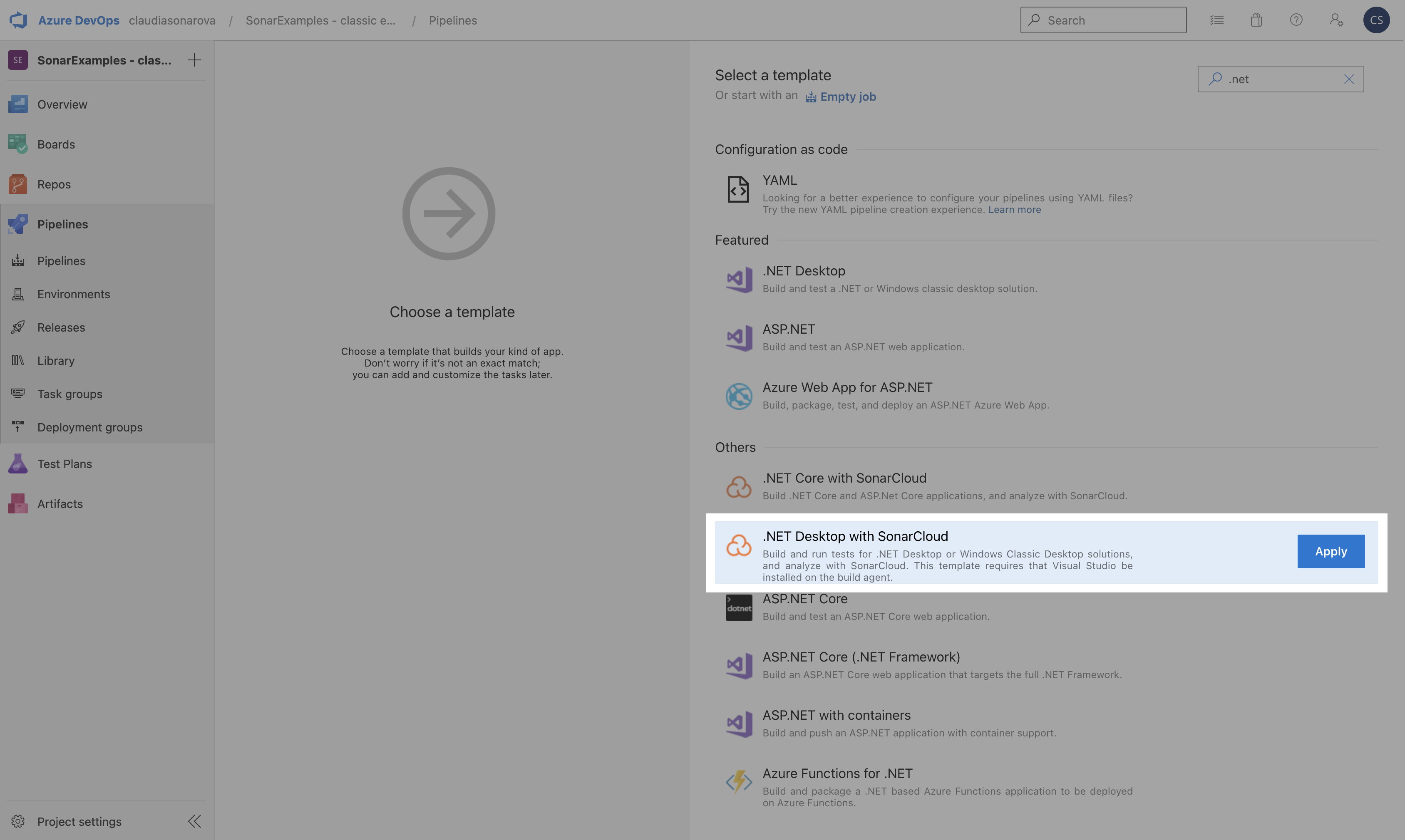This screenshot has width=1405, height=840.
Task: Click the Project settings gear icon
Action: pos(18,821)
